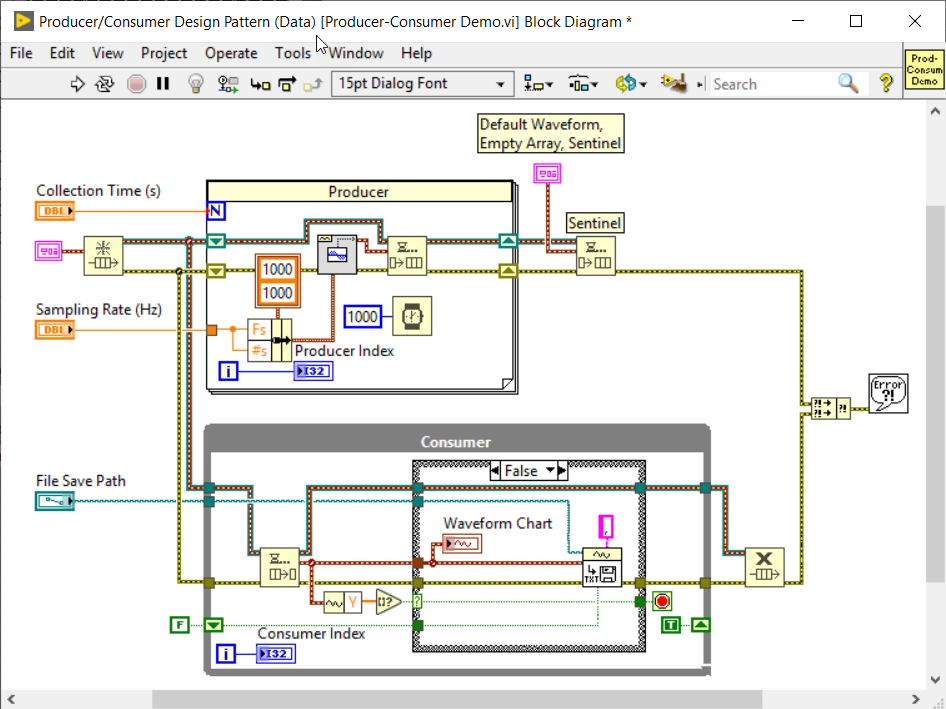The width and height of the screenshot is (946, 709).
Task: Click the Abort Execution stop button
Action: pos(137,84)
